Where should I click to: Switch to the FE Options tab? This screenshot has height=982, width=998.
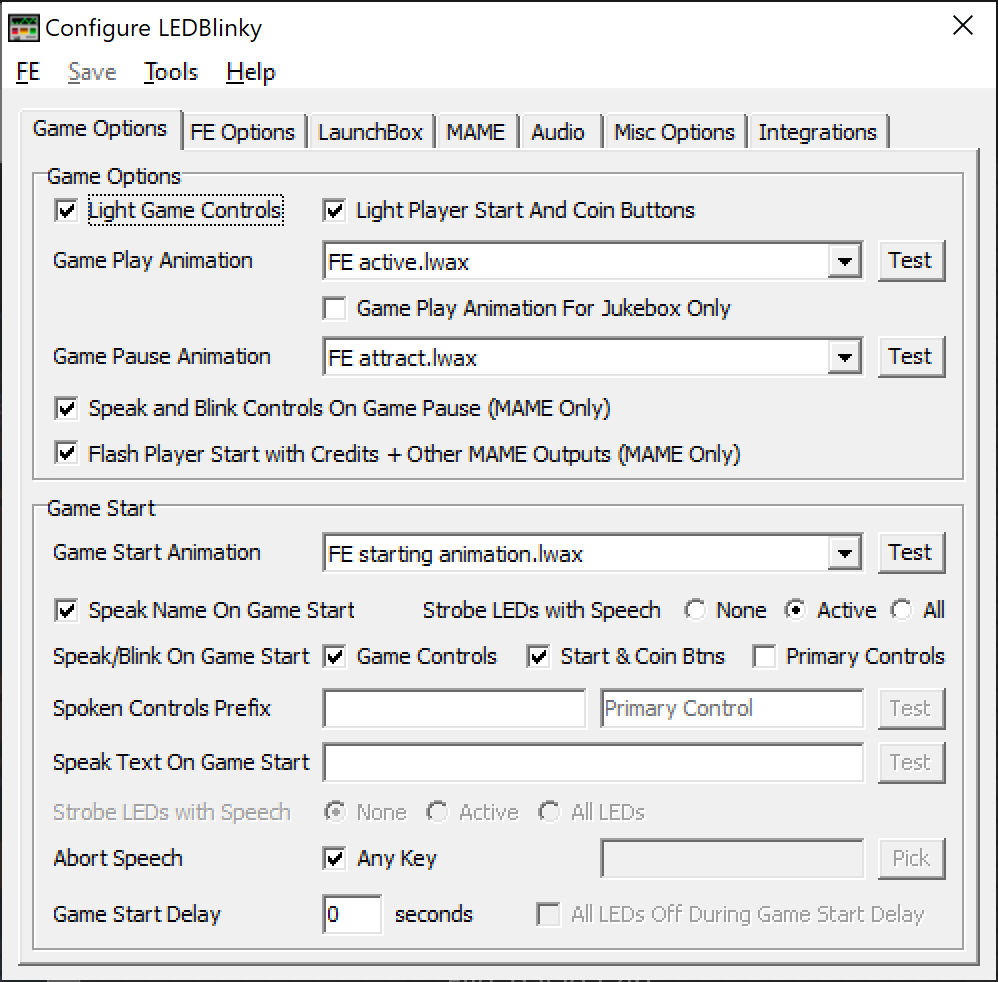242,132
